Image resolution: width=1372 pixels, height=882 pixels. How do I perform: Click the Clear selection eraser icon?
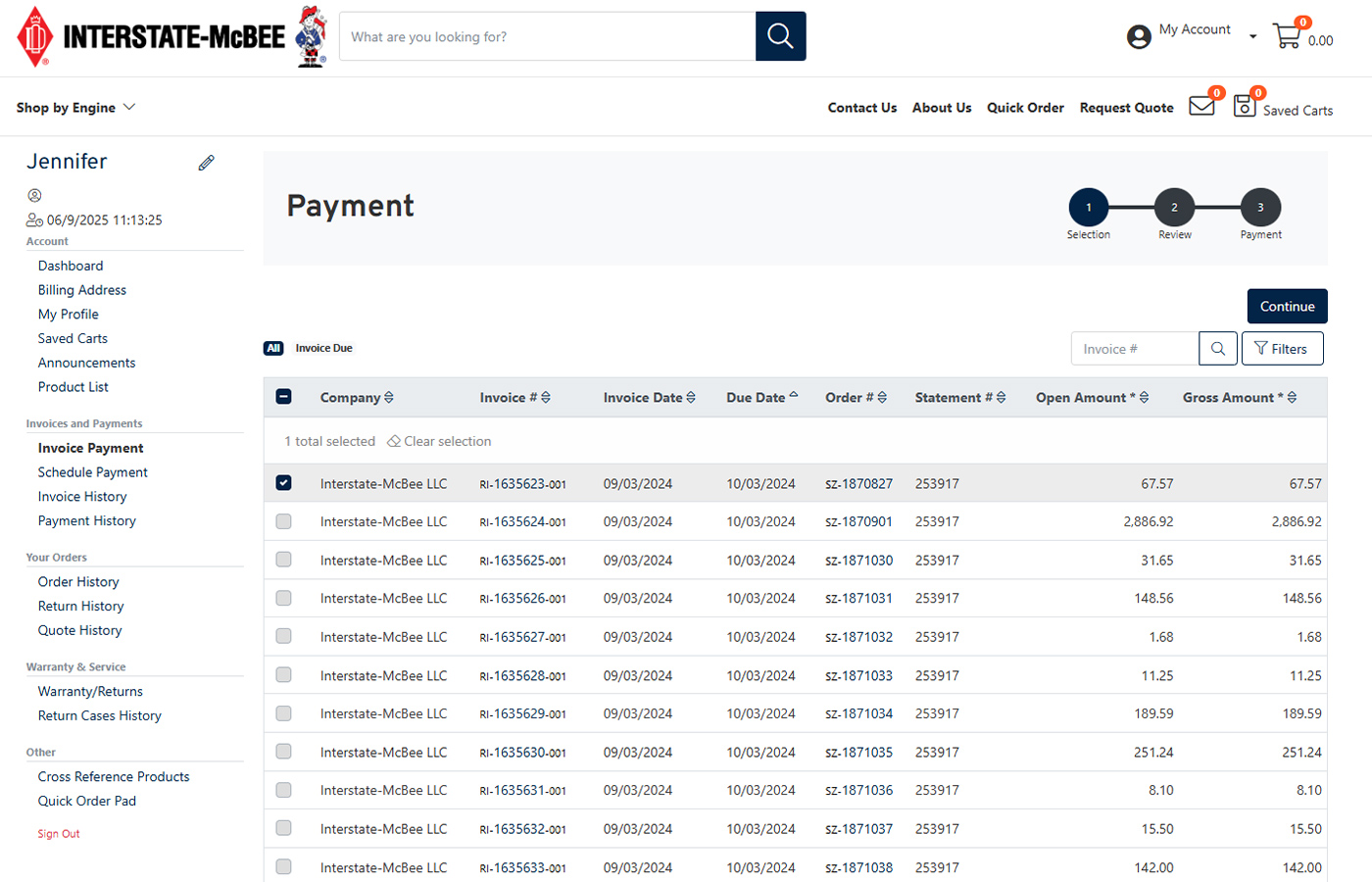pyautogui.click(x=394, y=442)
